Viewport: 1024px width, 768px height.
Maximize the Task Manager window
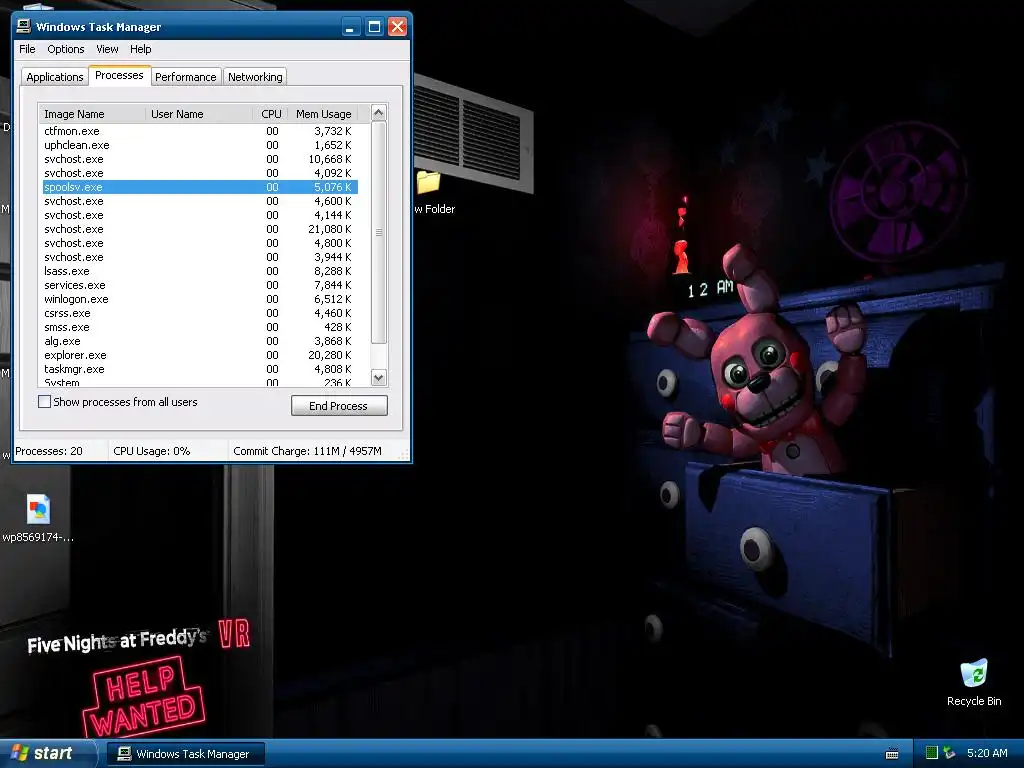[x=374, y=27]
